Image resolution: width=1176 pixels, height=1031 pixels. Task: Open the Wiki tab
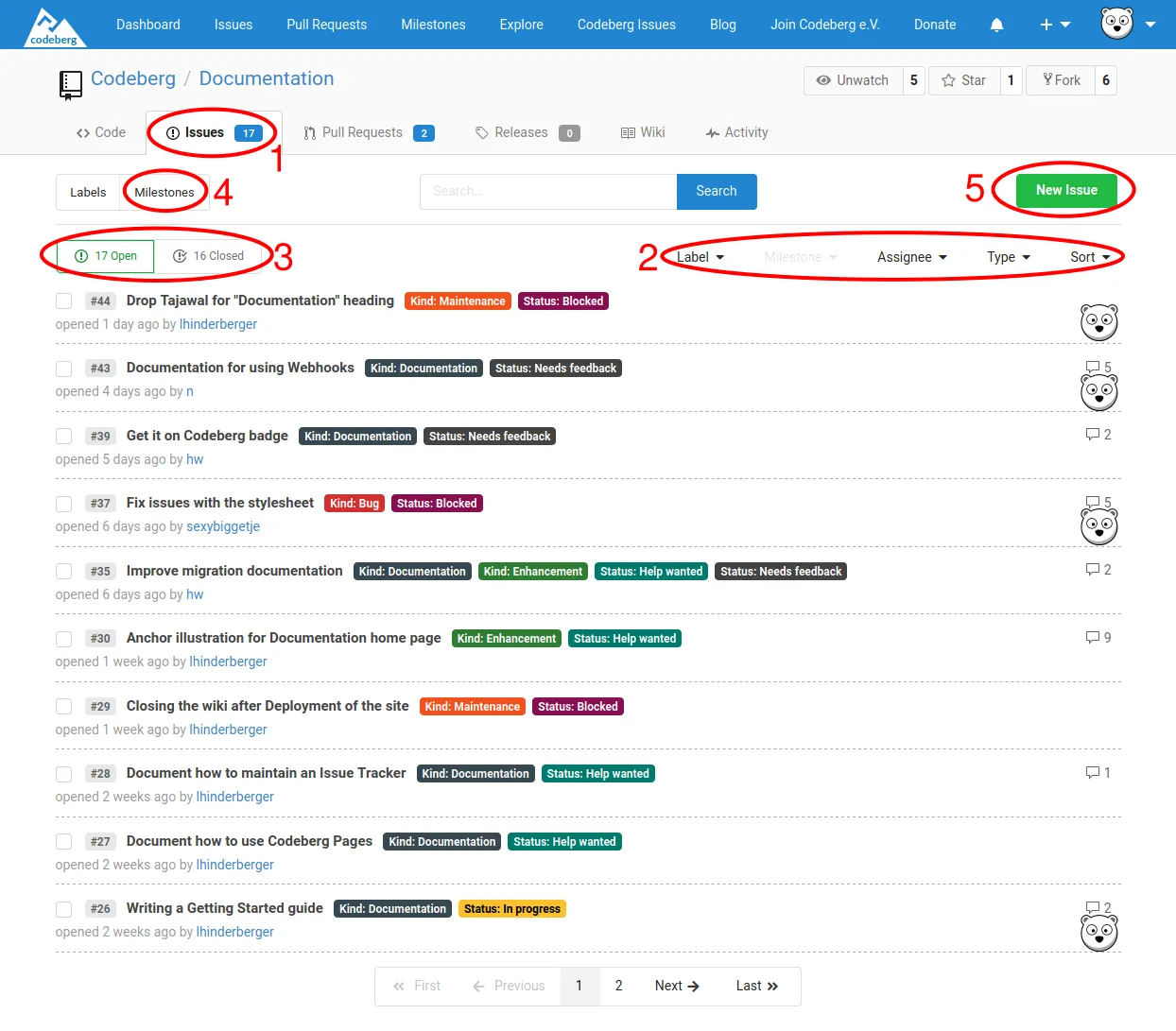point(643,132)
